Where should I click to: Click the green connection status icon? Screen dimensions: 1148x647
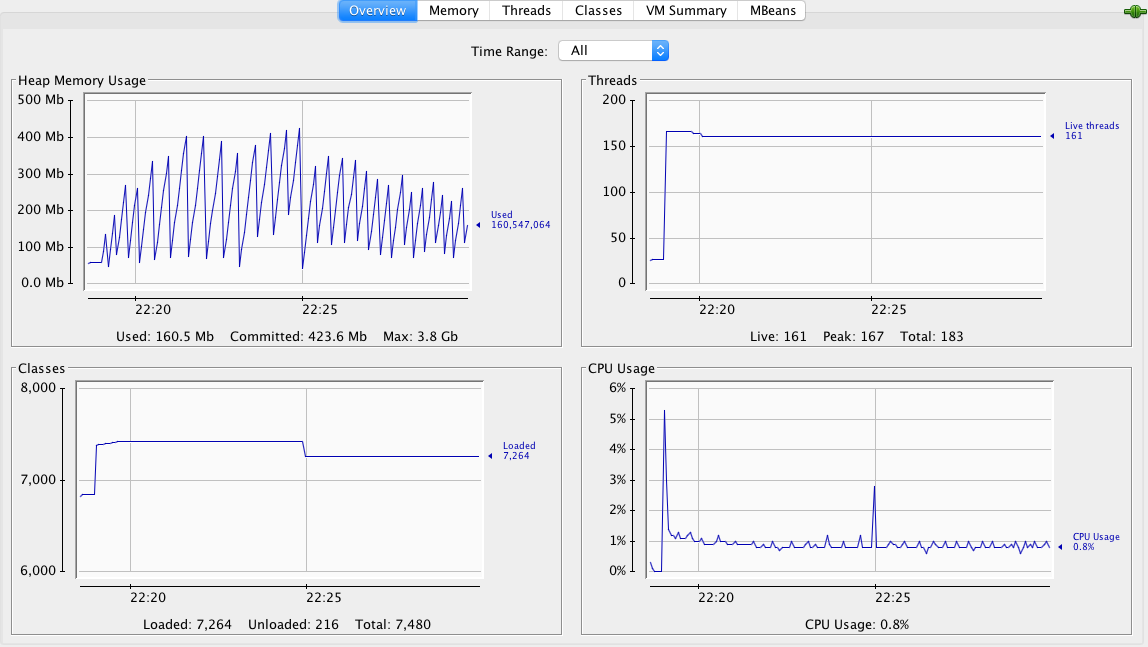[1134, 12]
